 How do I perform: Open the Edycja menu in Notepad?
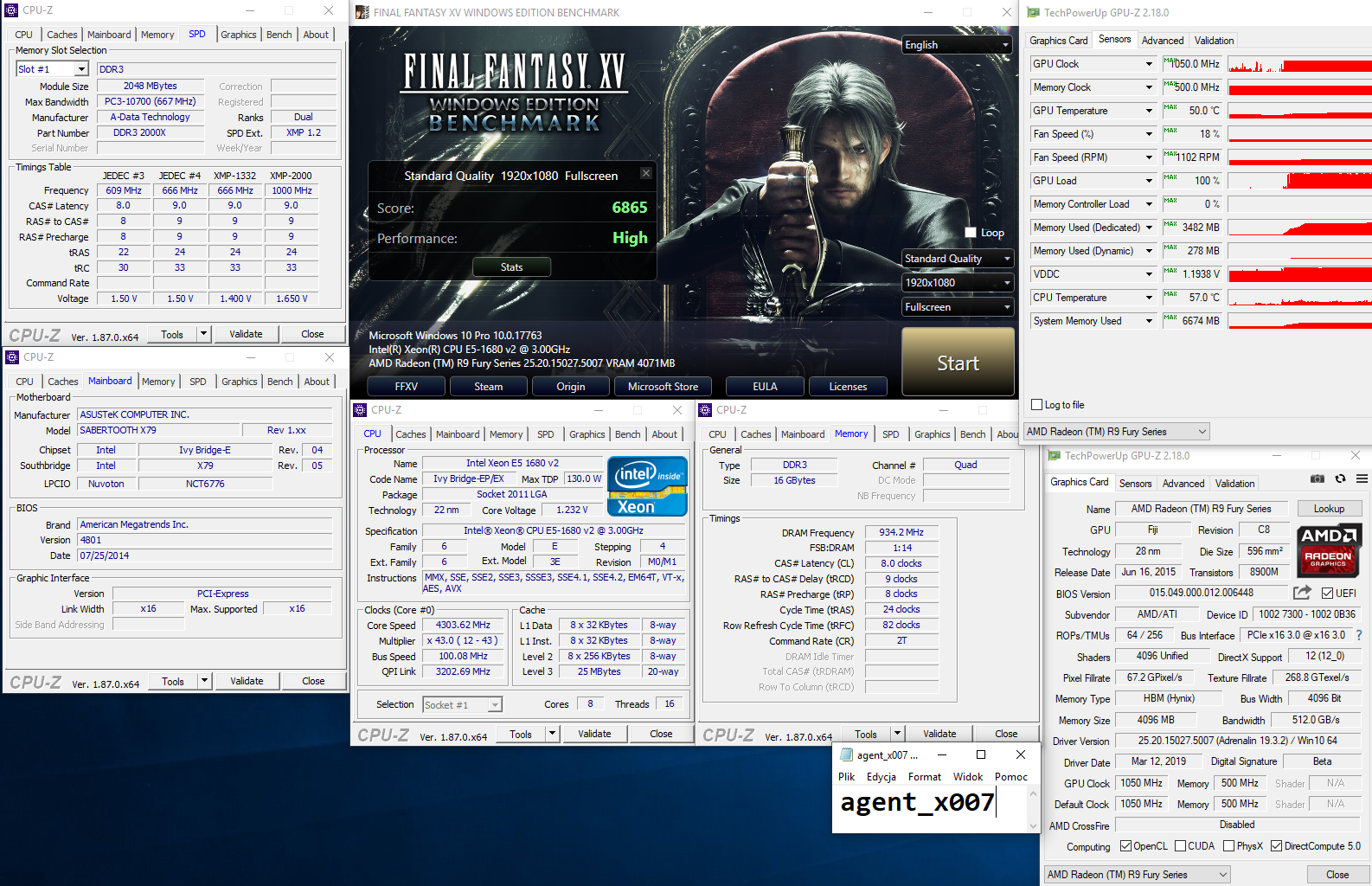(881, 777)
